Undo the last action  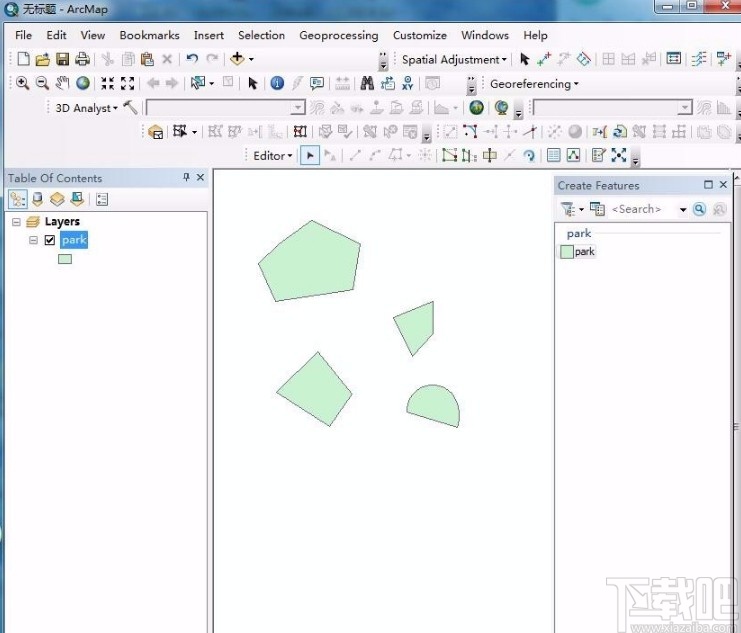pyautogui.click(x=192, y=59)
